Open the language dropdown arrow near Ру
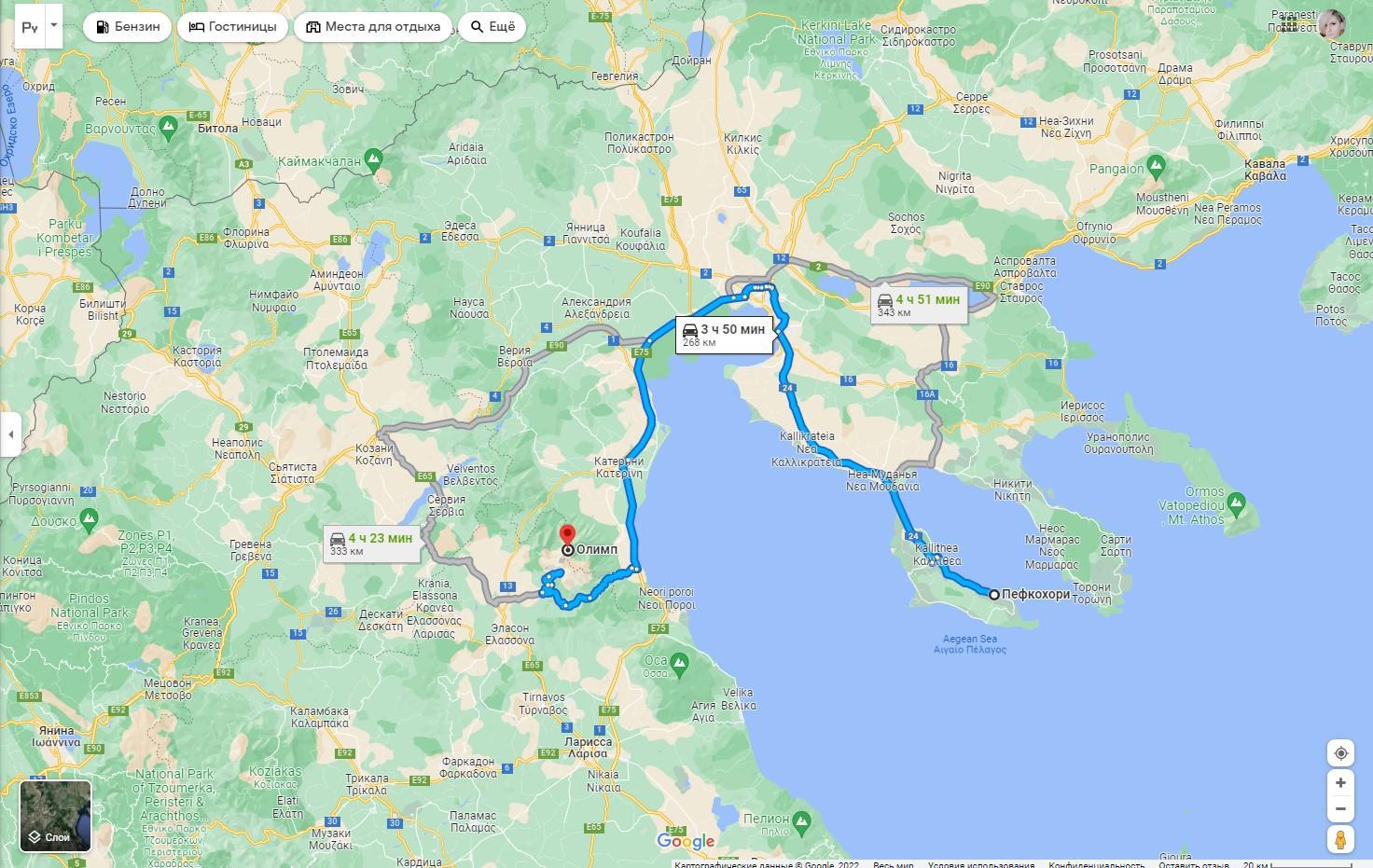 pyautogui.click(x=53, y=26)
